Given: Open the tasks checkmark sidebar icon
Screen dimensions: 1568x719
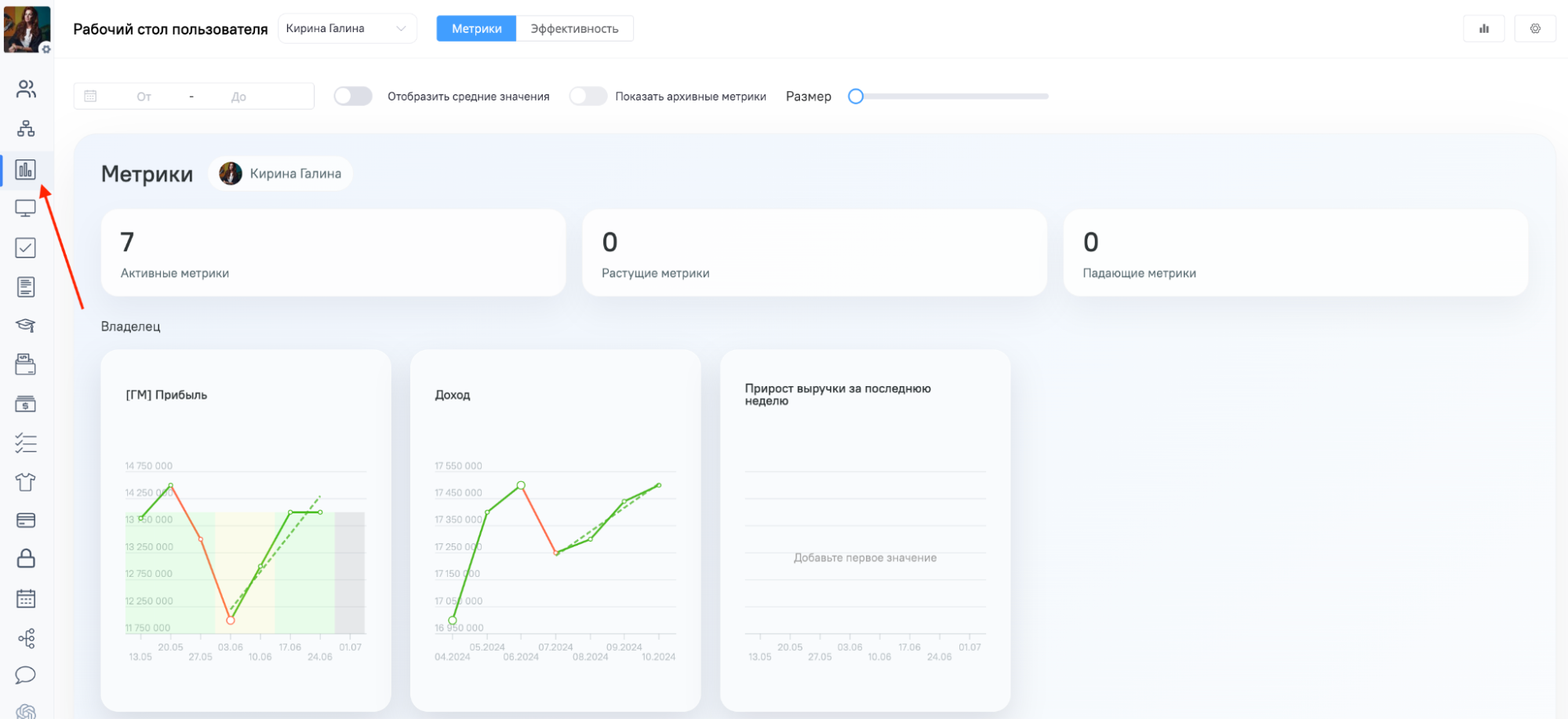Looking at the screenshot, I should point(26,248).
